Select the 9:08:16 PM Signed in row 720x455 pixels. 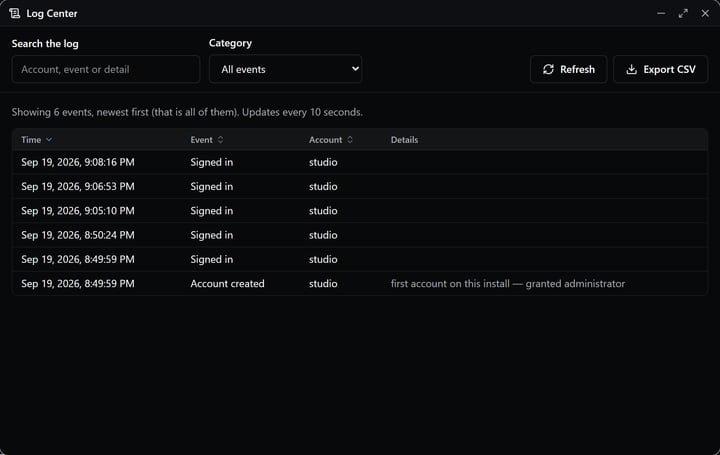[x=360, y=162]
